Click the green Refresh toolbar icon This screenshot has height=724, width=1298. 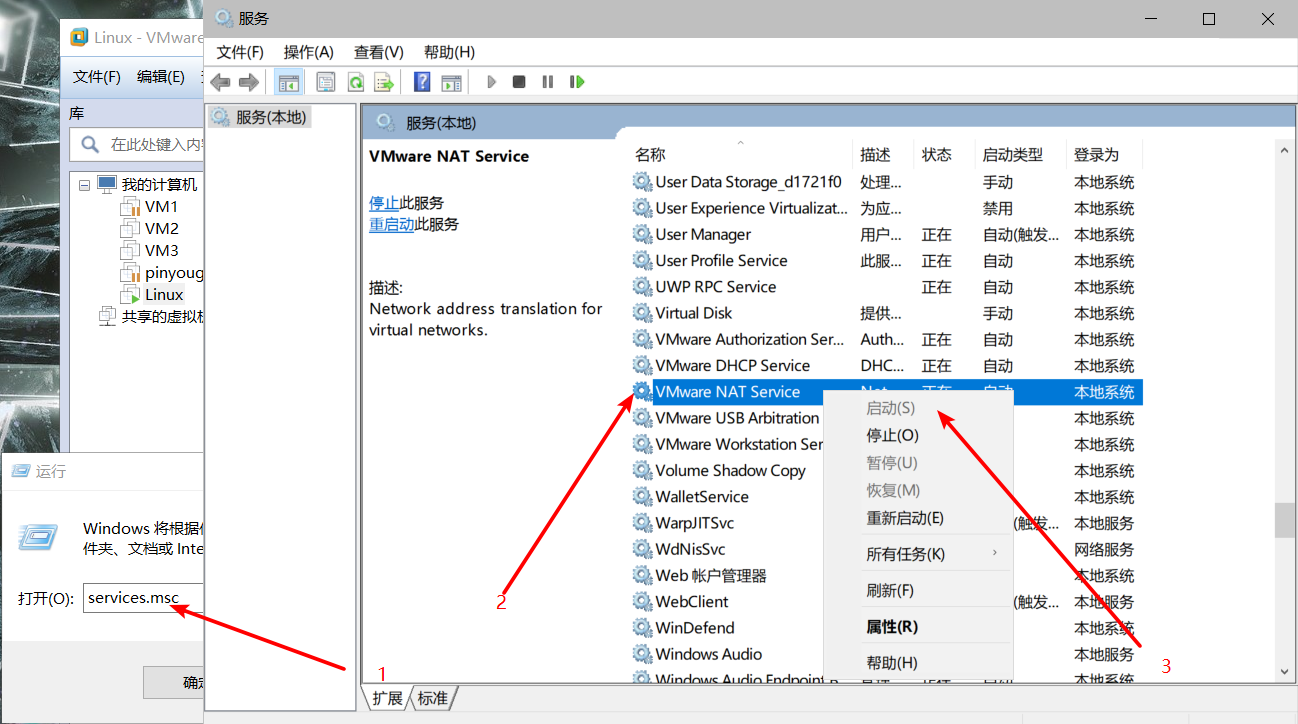[355, 82]
